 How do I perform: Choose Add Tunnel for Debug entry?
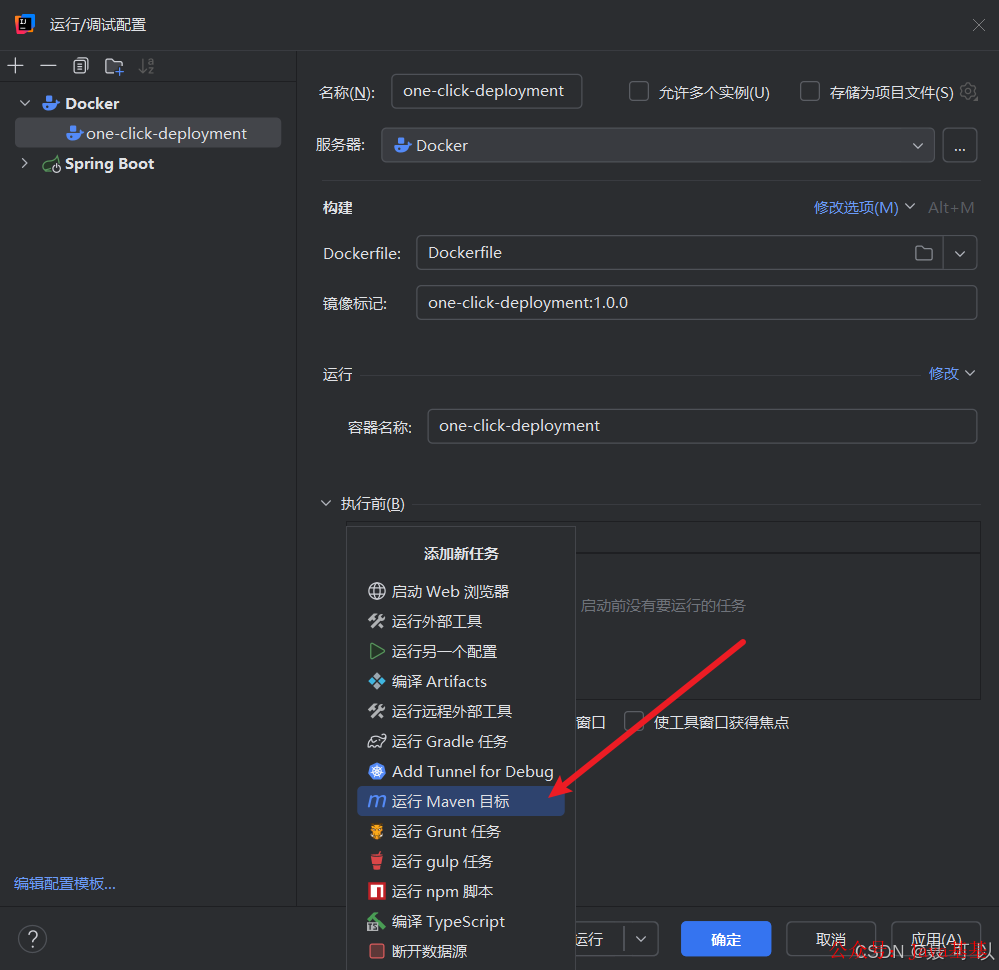[461, 771]
